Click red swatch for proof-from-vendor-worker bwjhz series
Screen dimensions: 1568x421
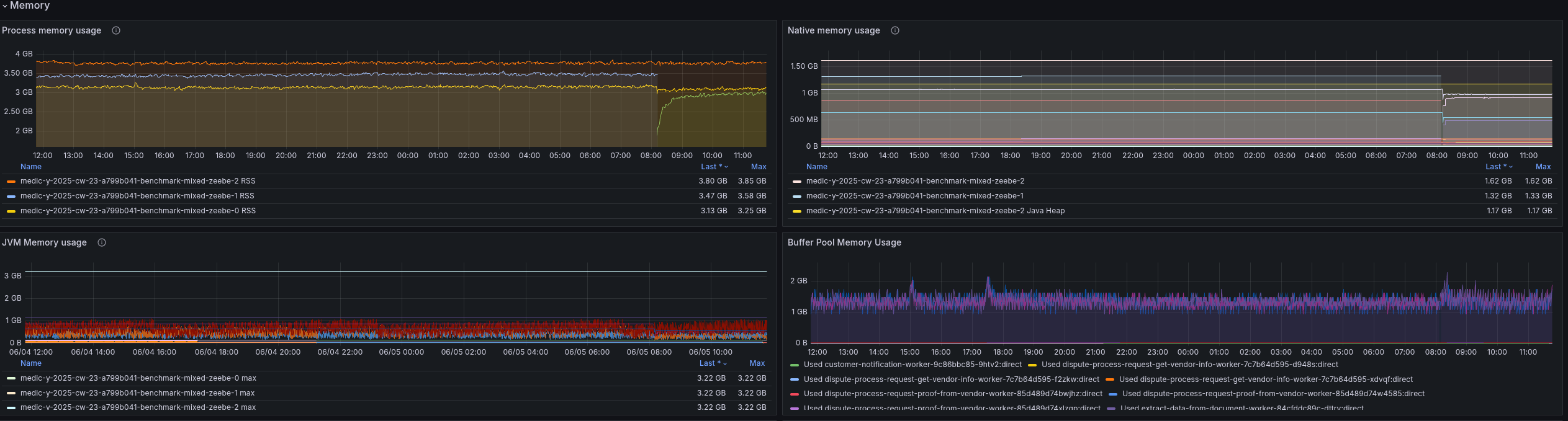click(795, 394)
